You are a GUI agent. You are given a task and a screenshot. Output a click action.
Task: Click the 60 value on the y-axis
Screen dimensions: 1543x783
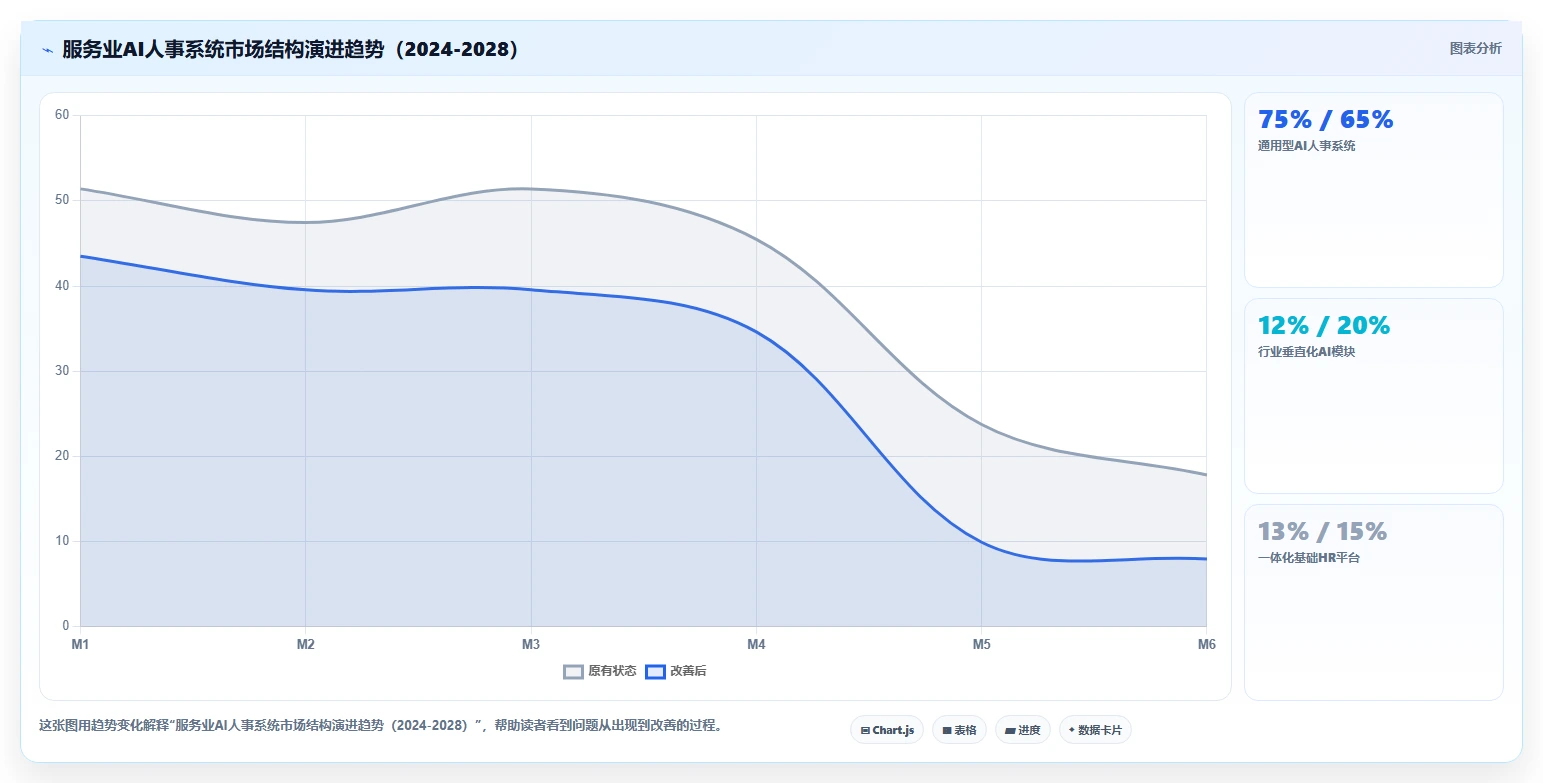62,115
